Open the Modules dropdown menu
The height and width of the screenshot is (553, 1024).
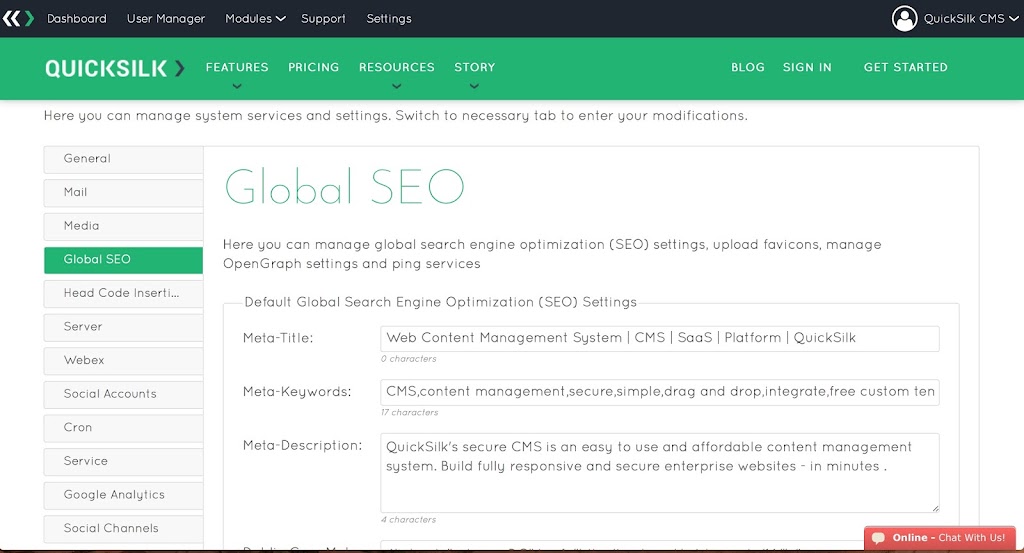tap(255, 18)
